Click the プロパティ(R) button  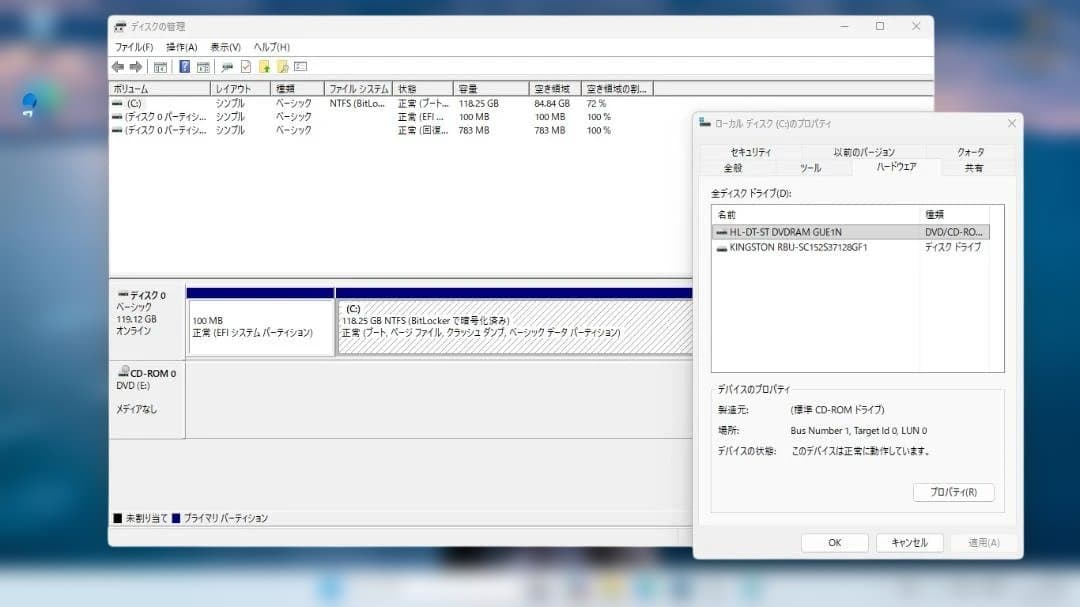tap(951, 491)
